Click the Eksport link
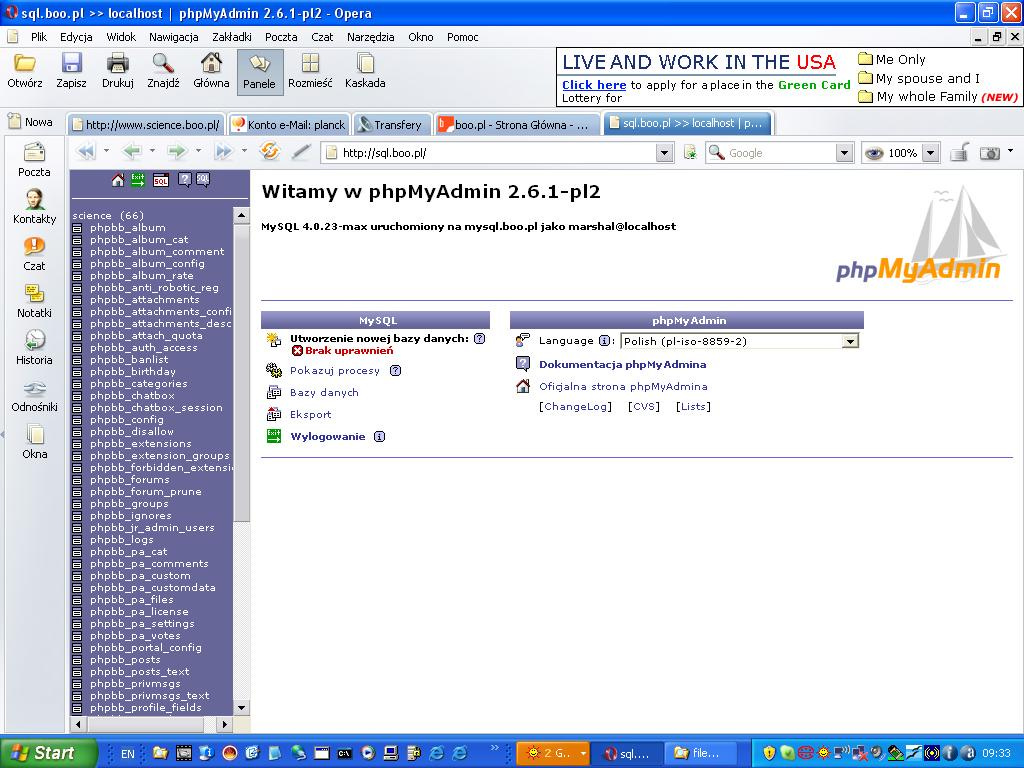Viewport: 1024px width, 768px height. 310,415
